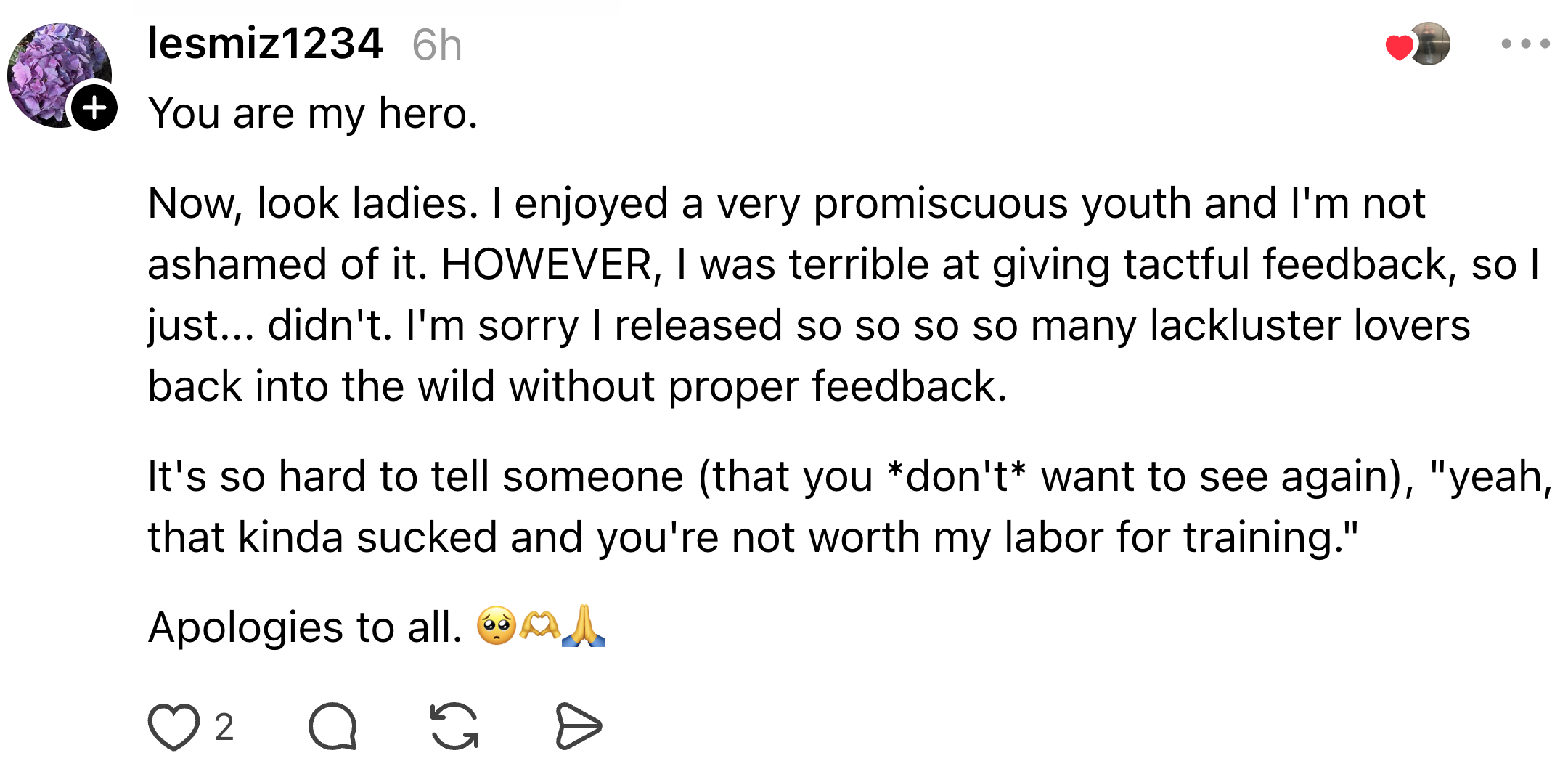Tap the heart hands emoji

click(540, 626)
